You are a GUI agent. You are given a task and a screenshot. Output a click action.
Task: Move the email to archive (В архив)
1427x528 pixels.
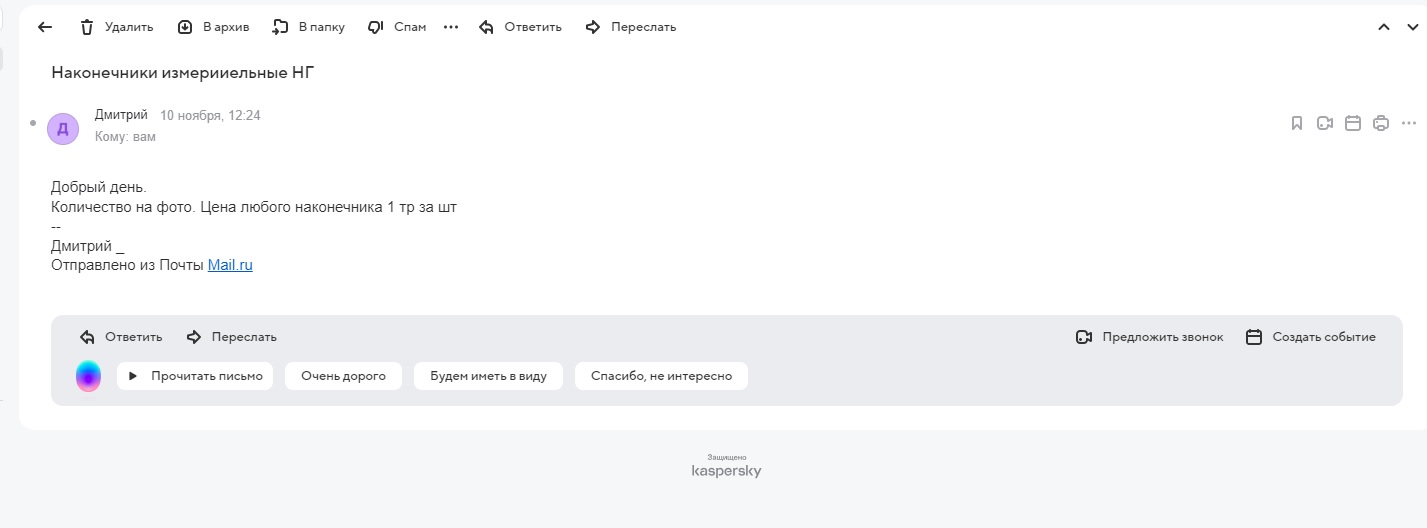pos(213,27)
